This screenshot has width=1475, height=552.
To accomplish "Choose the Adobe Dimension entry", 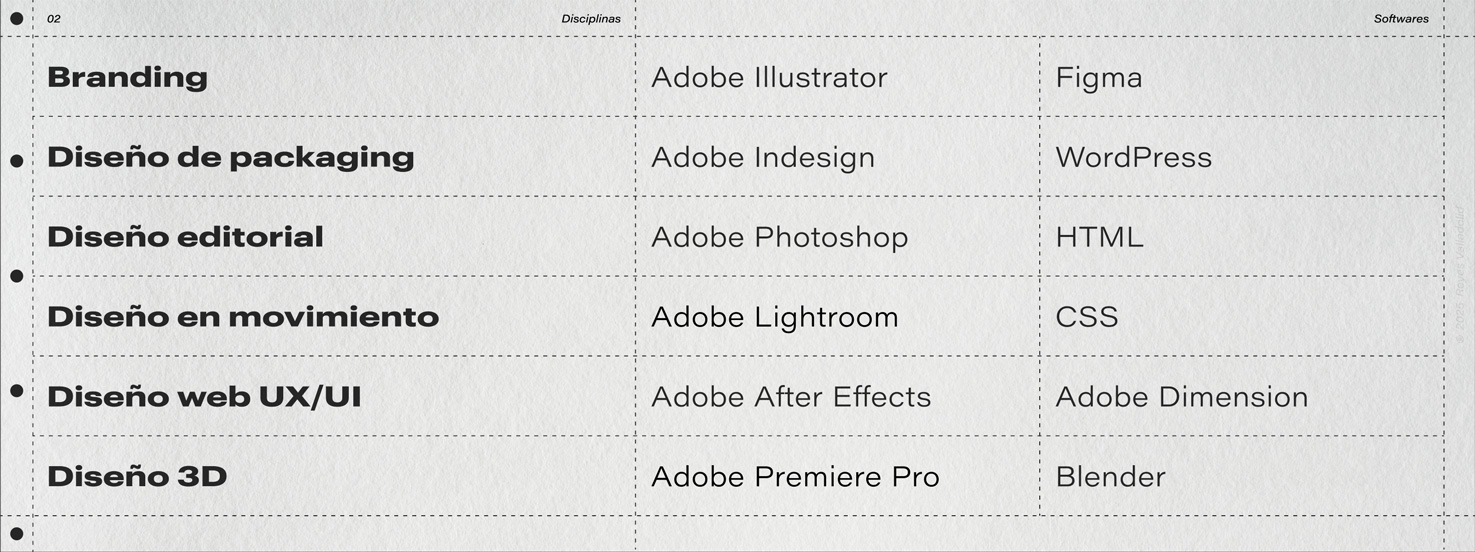I will [1181, 397].
